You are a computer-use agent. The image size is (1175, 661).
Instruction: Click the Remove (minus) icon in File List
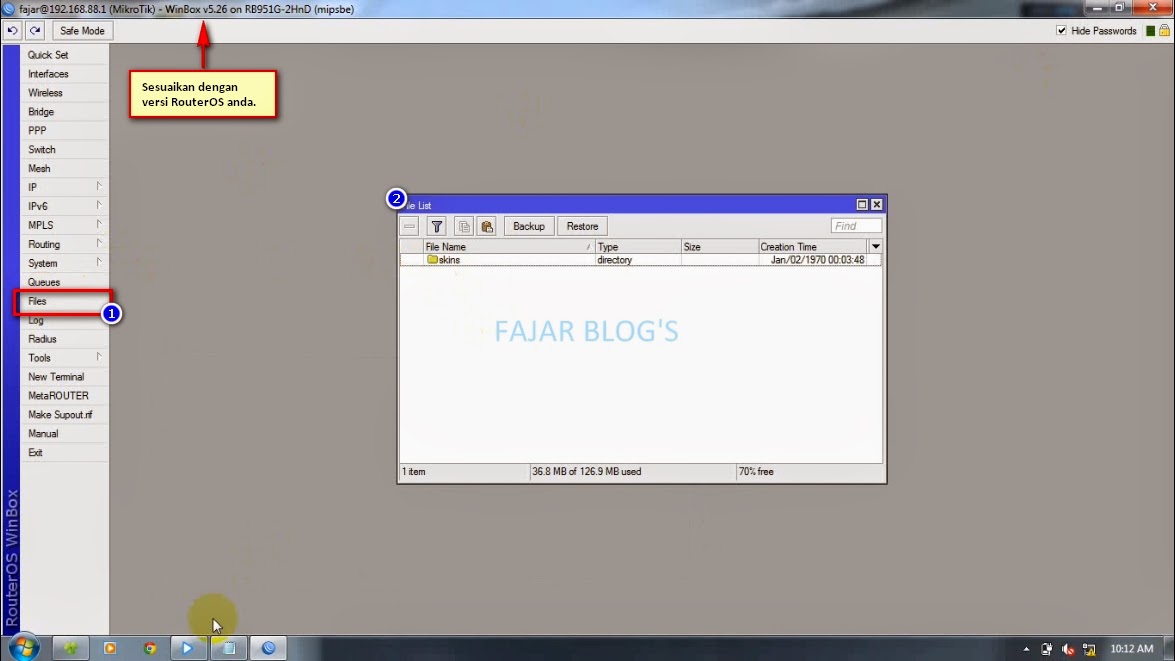pos(409,226)
